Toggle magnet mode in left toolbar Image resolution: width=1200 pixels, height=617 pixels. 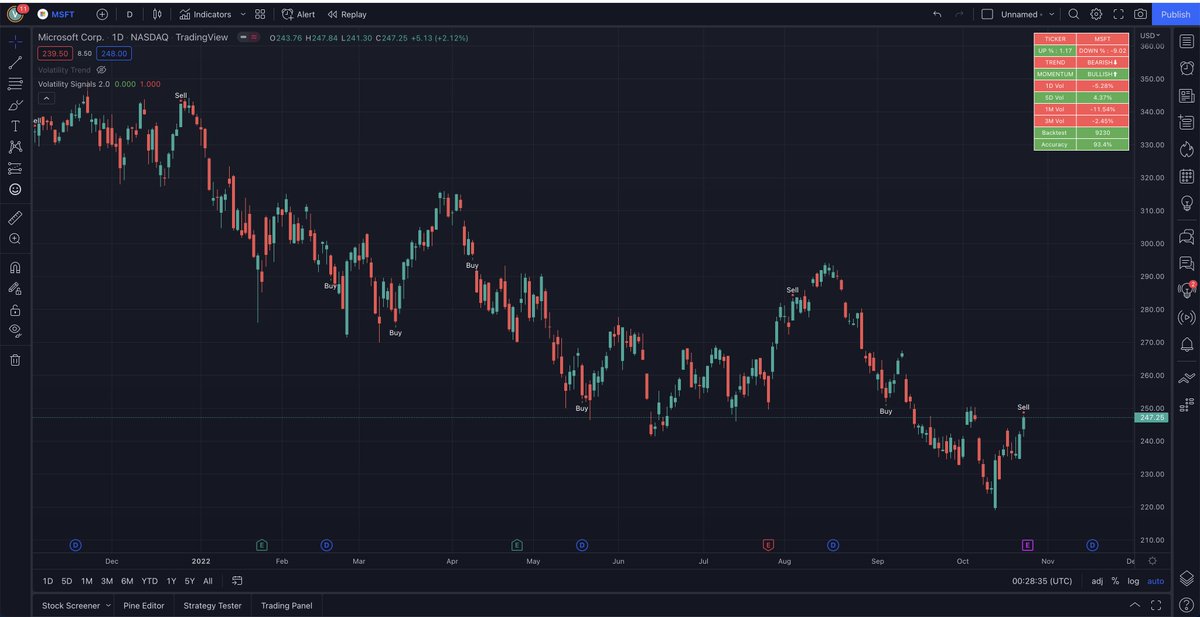point(15,267)
